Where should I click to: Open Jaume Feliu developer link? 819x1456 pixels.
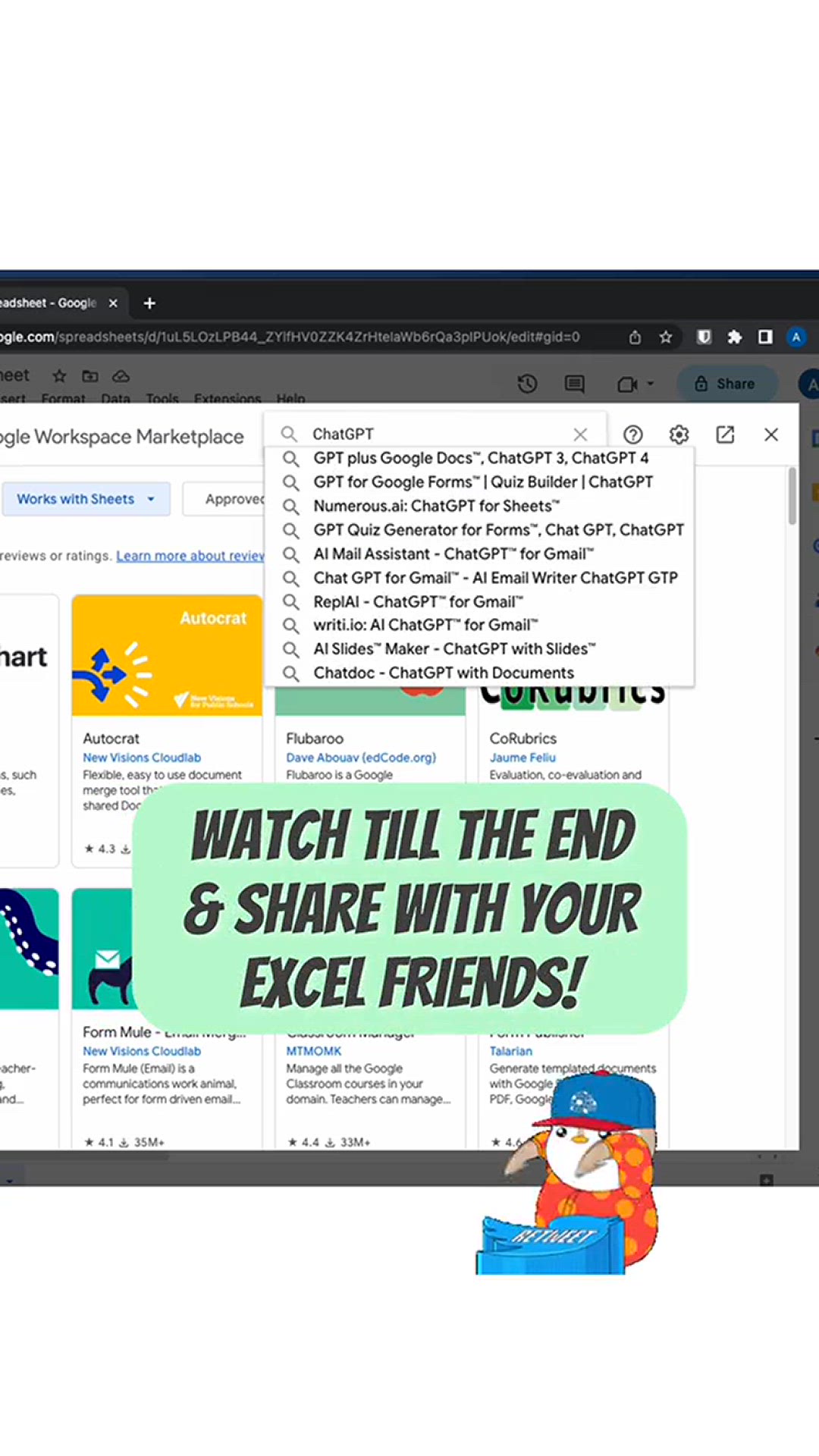pos(522,758)
